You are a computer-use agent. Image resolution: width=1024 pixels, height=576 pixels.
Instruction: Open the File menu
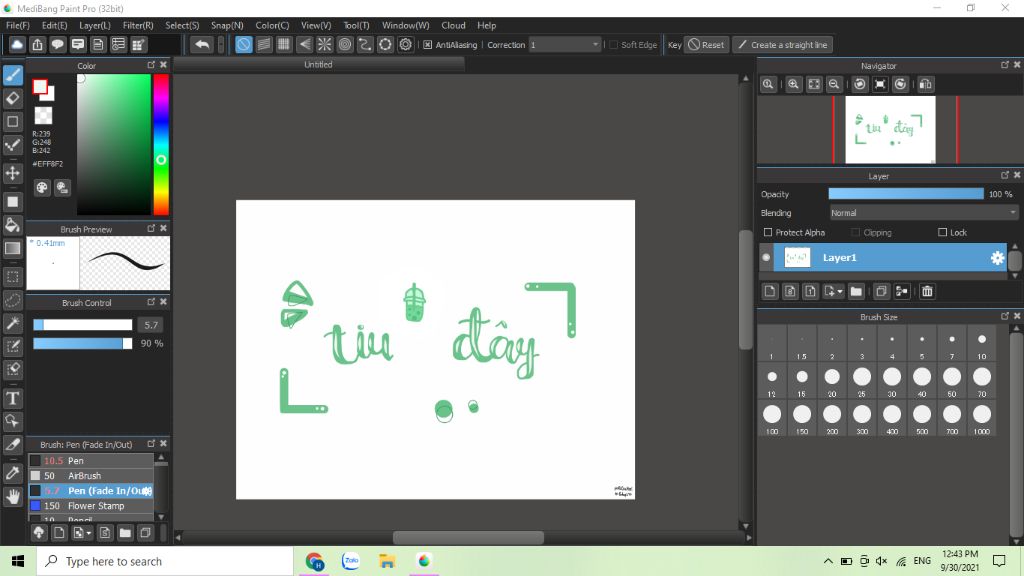point(18,25)
